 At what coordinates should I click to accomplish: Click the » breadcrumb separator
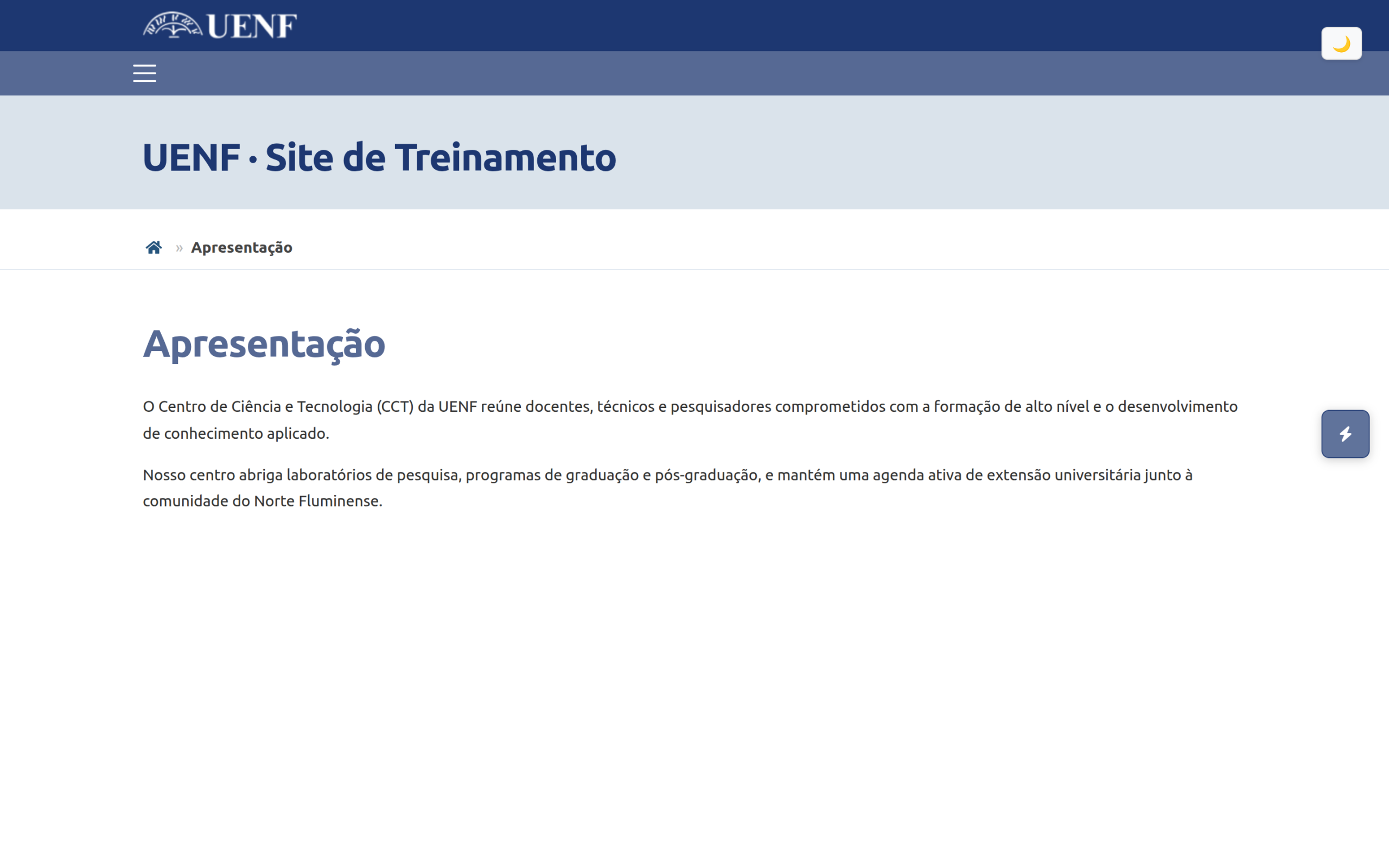pyautogui.click(x=179, y=248)
